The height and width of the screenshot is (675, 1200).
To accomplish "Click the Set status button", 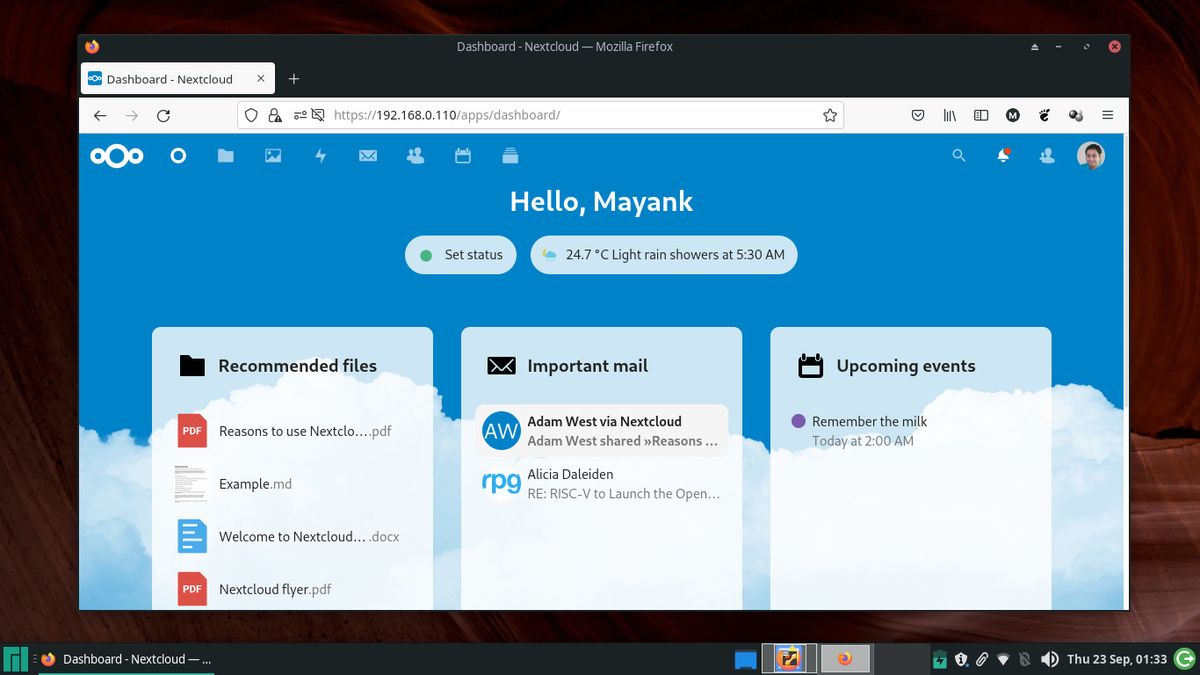I will [460, 255].
